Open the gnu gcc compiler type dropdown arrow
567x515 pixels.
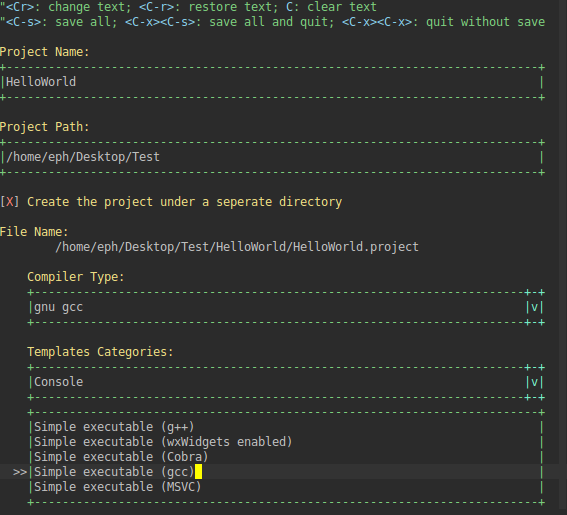[534, 307]
